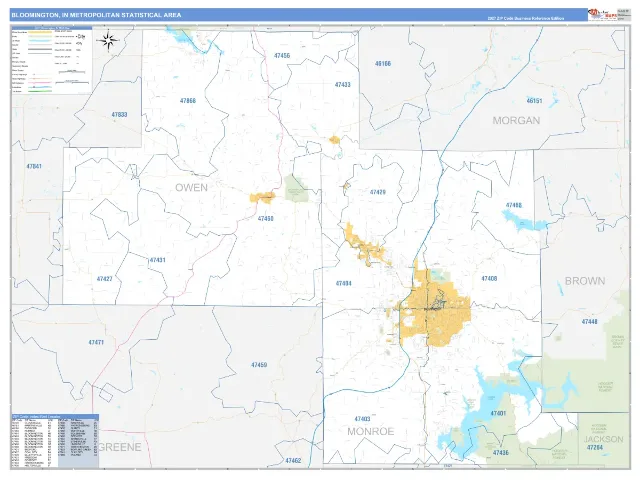Select ZIP code 47436

tap(500, 453)
